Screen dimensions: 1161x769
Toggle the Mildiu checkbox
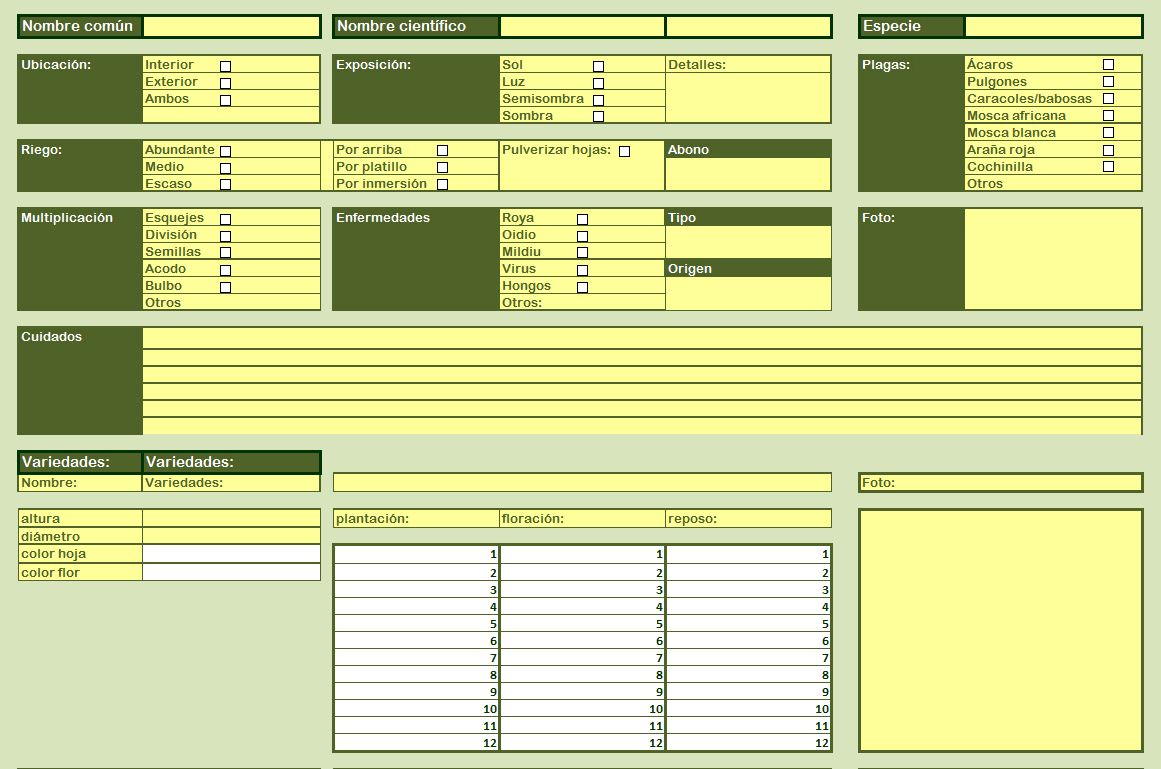tap(583, 253)
